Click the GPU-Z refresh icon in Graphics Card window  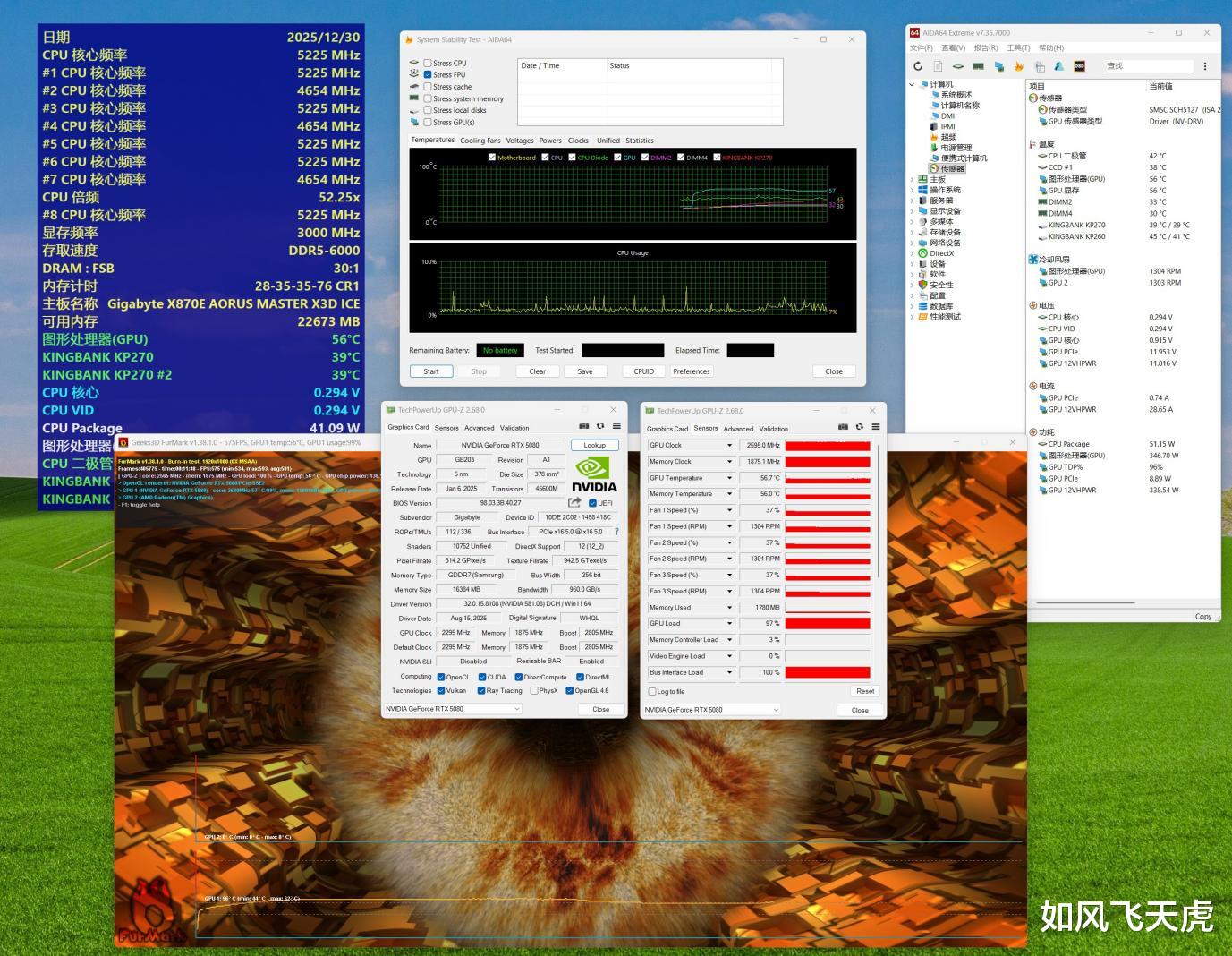(600, 426)
